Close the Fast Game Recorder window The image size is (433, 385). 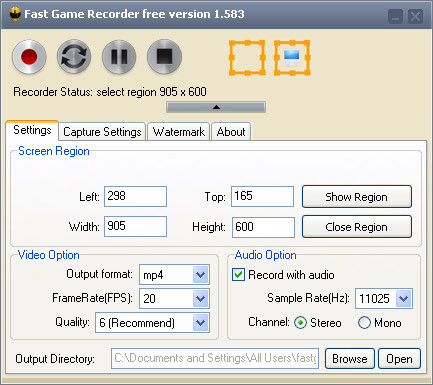click(416, 17)
